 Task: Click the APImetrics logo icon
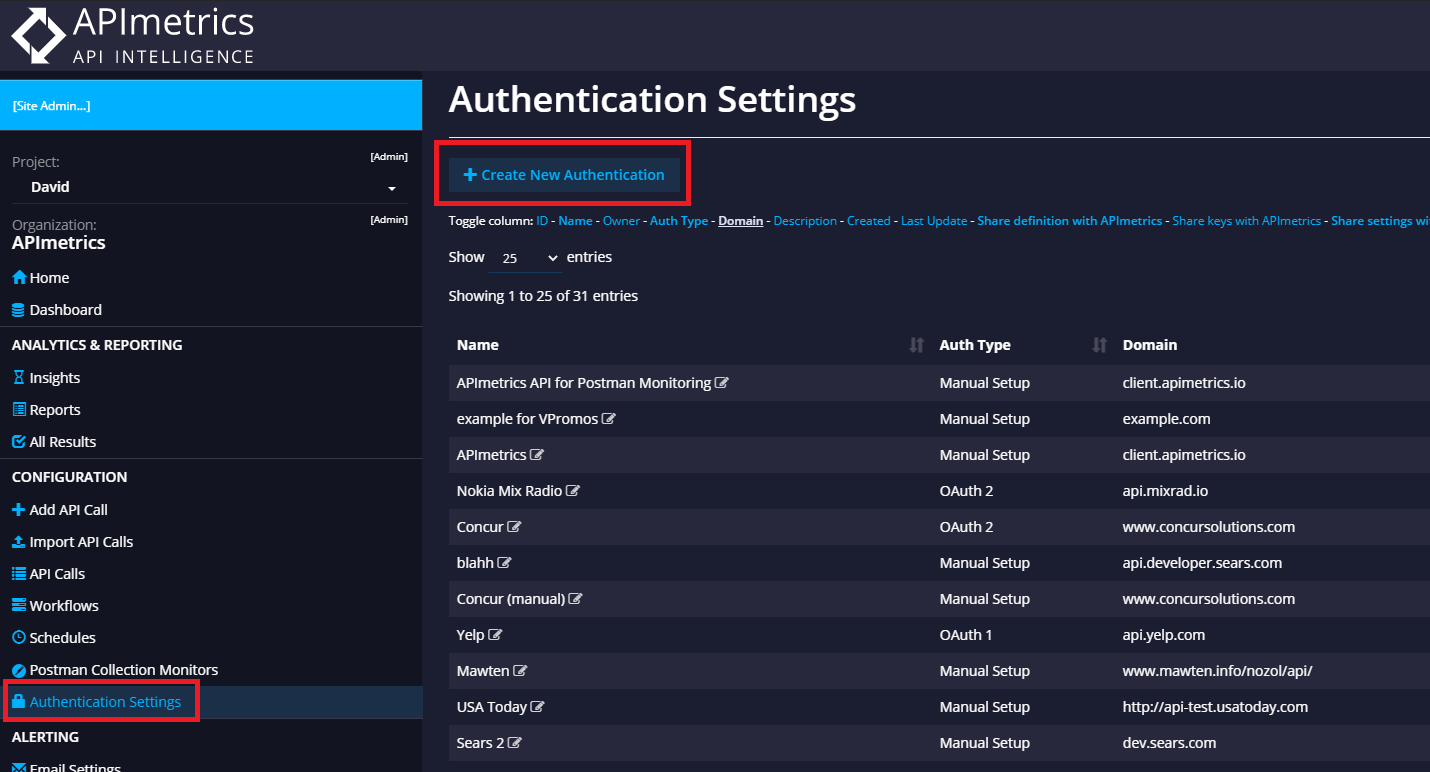pos(37,36)
